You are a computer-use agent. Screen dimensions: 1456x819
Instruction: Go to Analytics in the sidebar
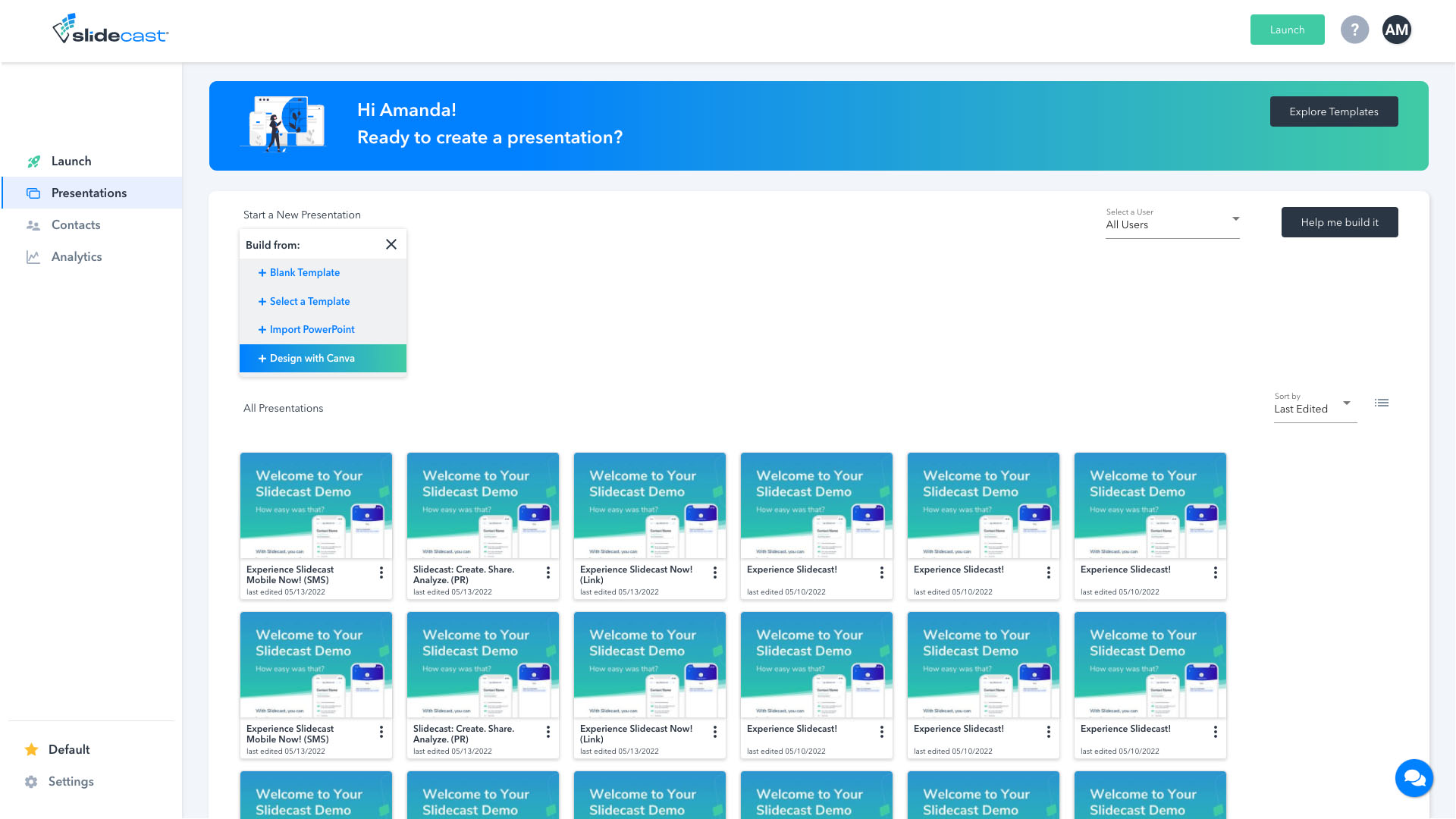coord(77,257)
